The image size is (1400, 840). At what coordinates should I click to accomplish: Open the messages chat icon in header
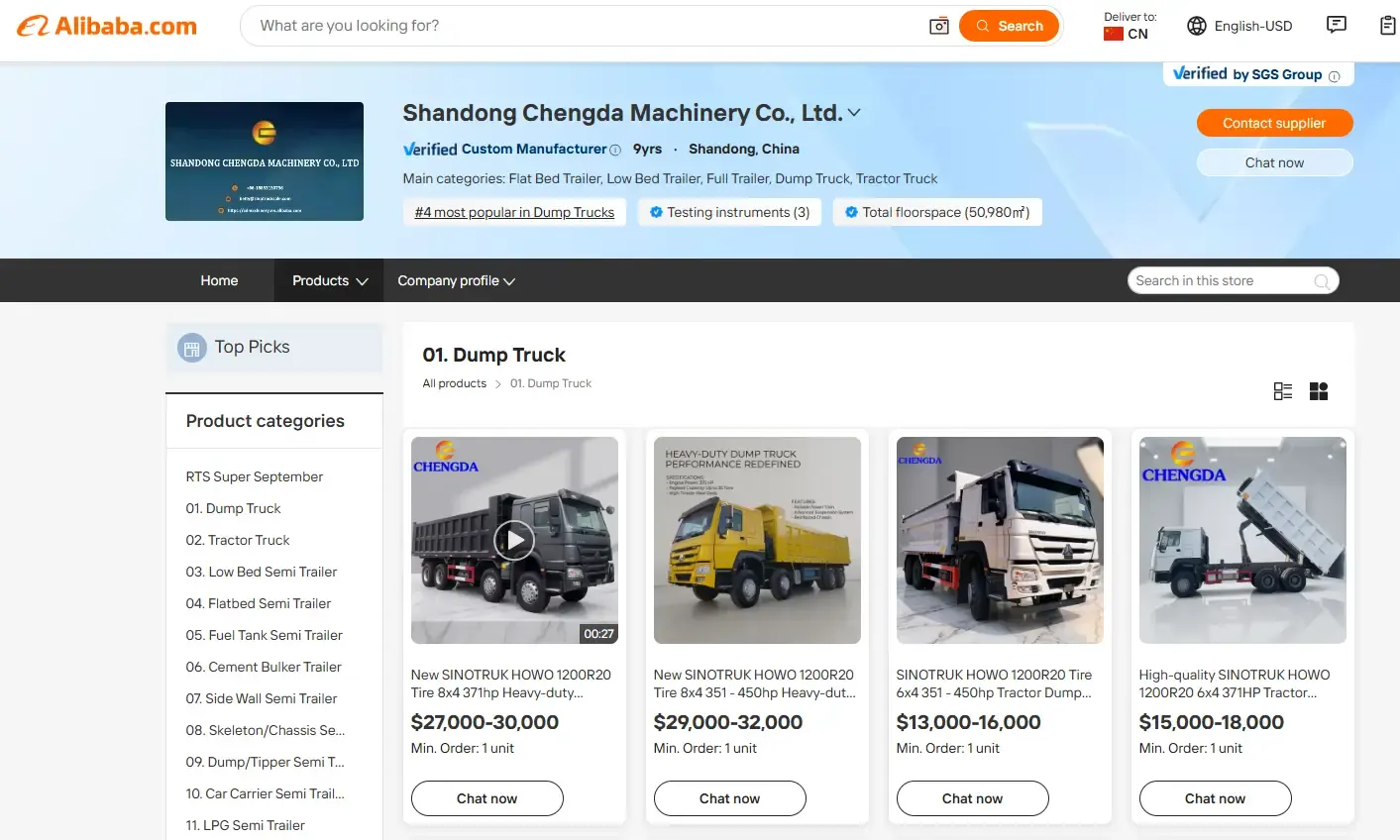click(x=1337, y=25)
